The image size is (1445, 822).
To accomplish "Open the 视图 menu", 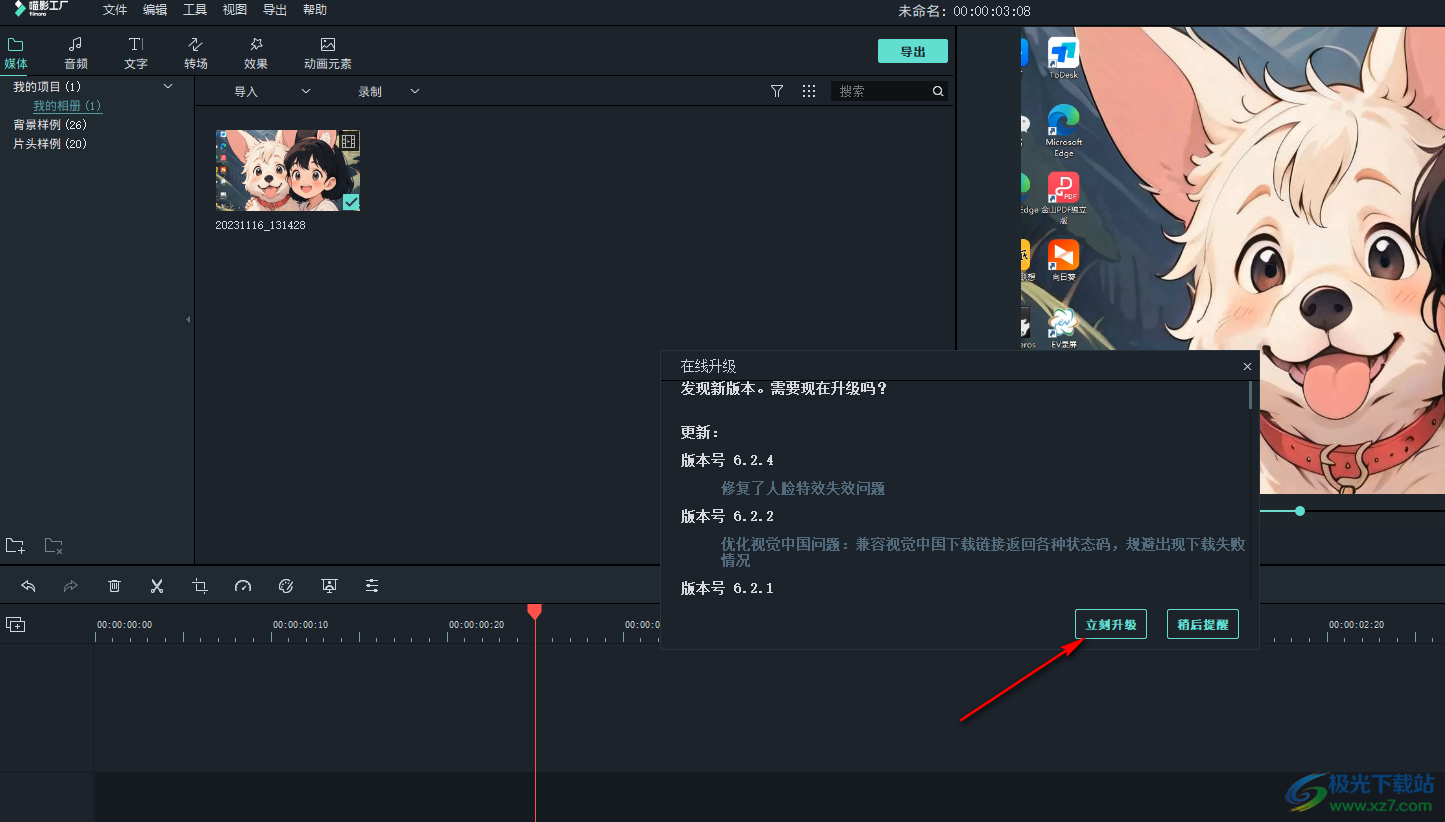I will pos(235,10).
